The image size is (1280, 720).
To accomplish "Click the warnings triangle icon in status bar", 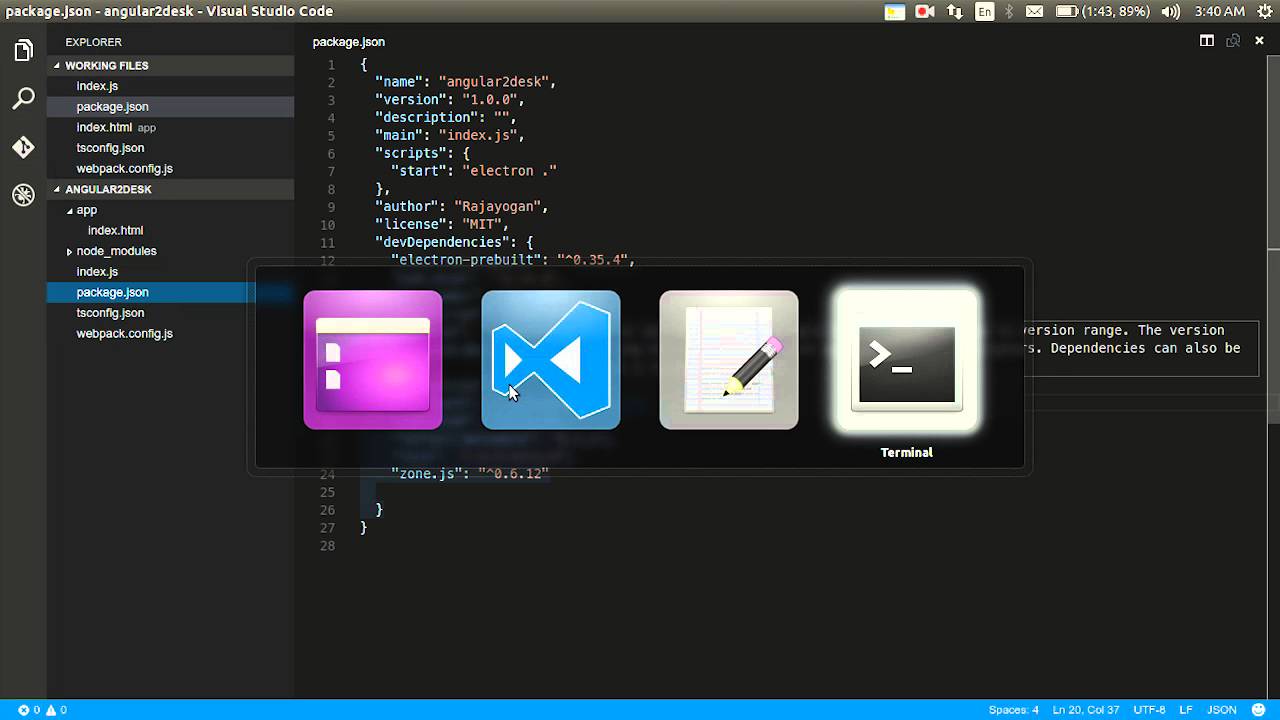I will tap(56, 710).
